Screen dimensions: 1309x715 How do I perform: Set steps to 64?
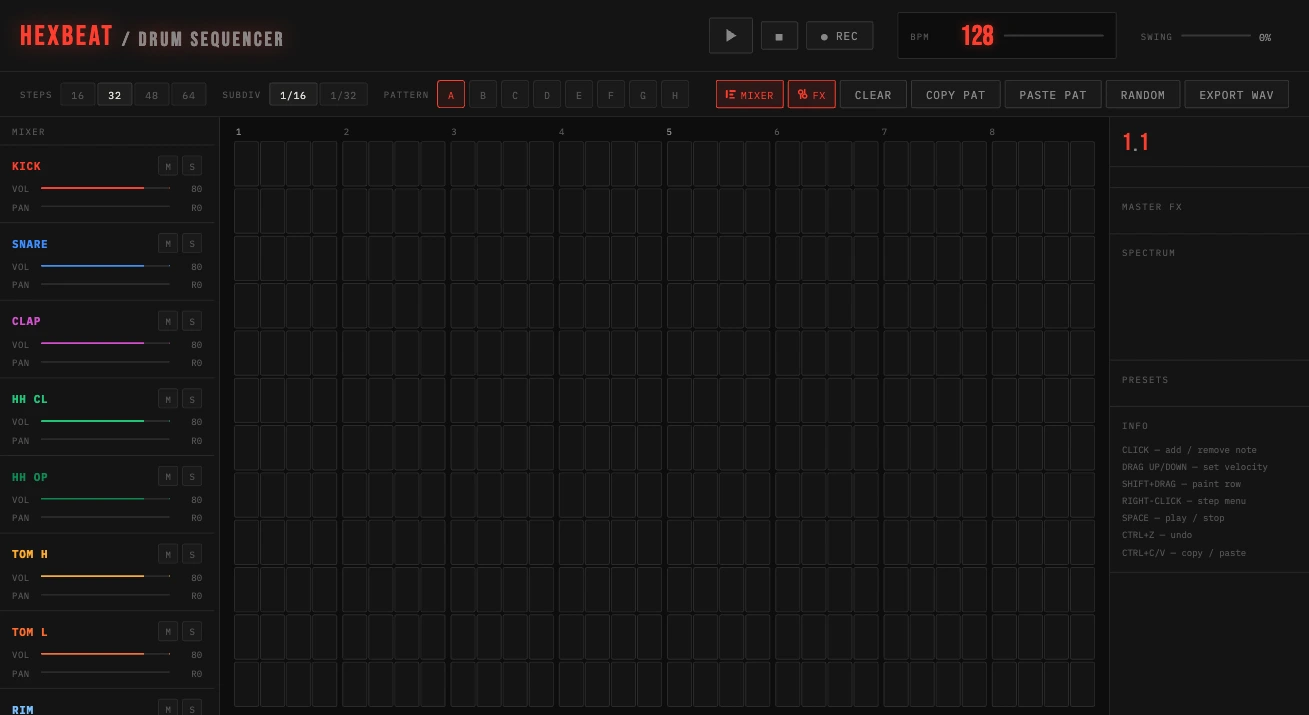pos(188,95)
